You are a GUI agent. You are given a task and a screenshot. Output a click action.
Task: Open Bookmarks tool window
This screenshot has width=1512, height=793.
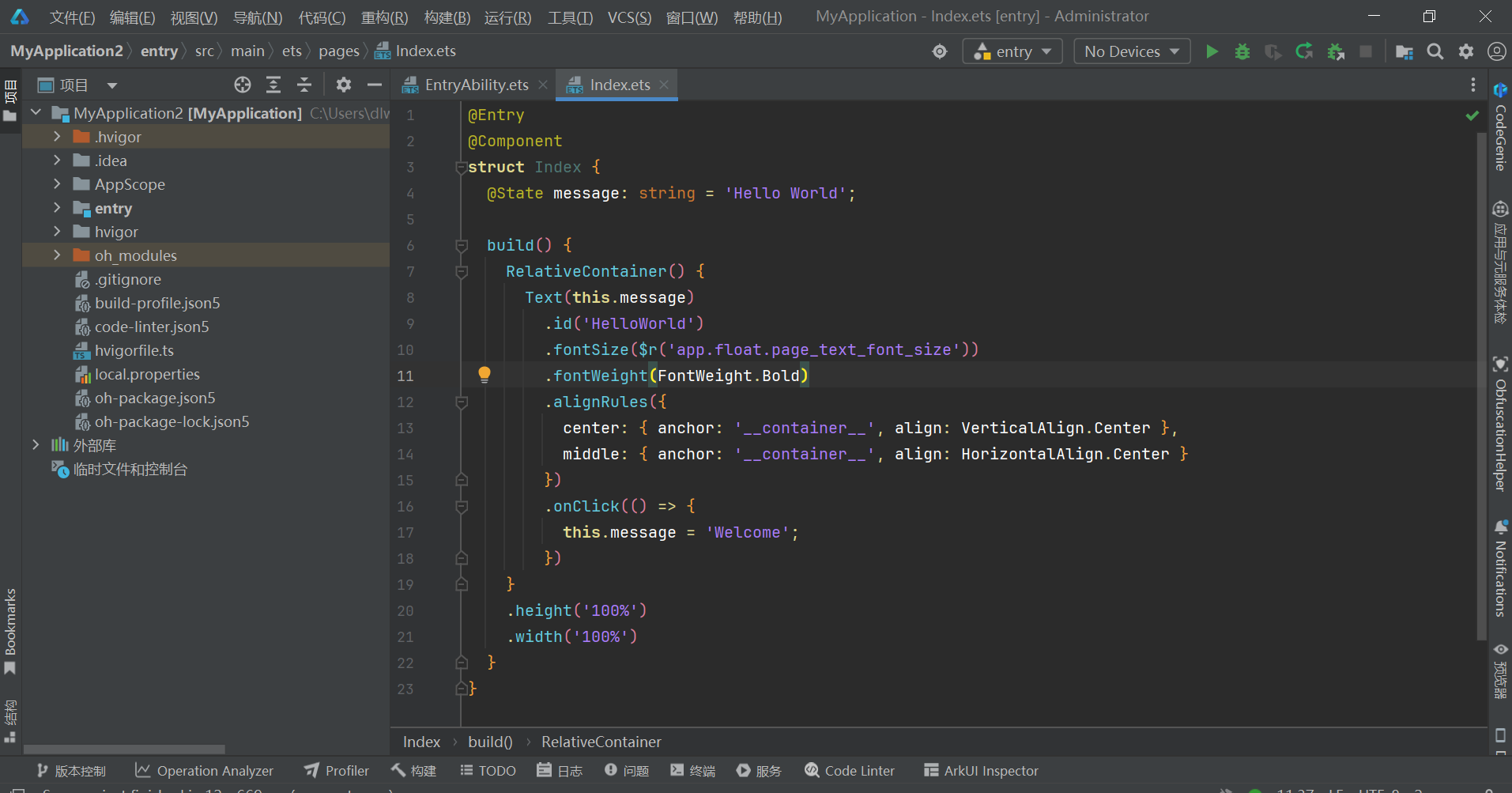point(10,631)
